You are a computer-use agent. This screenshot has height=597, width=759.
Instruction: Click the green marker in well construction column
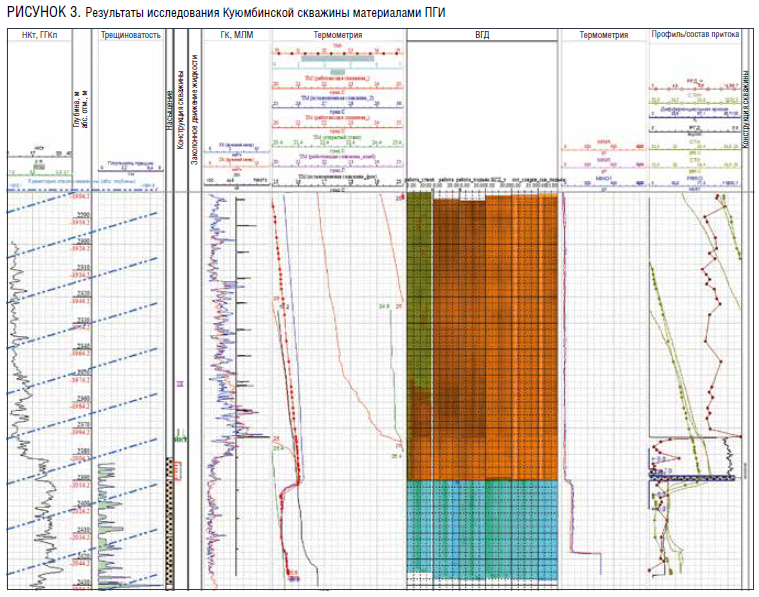pos(181,438)
